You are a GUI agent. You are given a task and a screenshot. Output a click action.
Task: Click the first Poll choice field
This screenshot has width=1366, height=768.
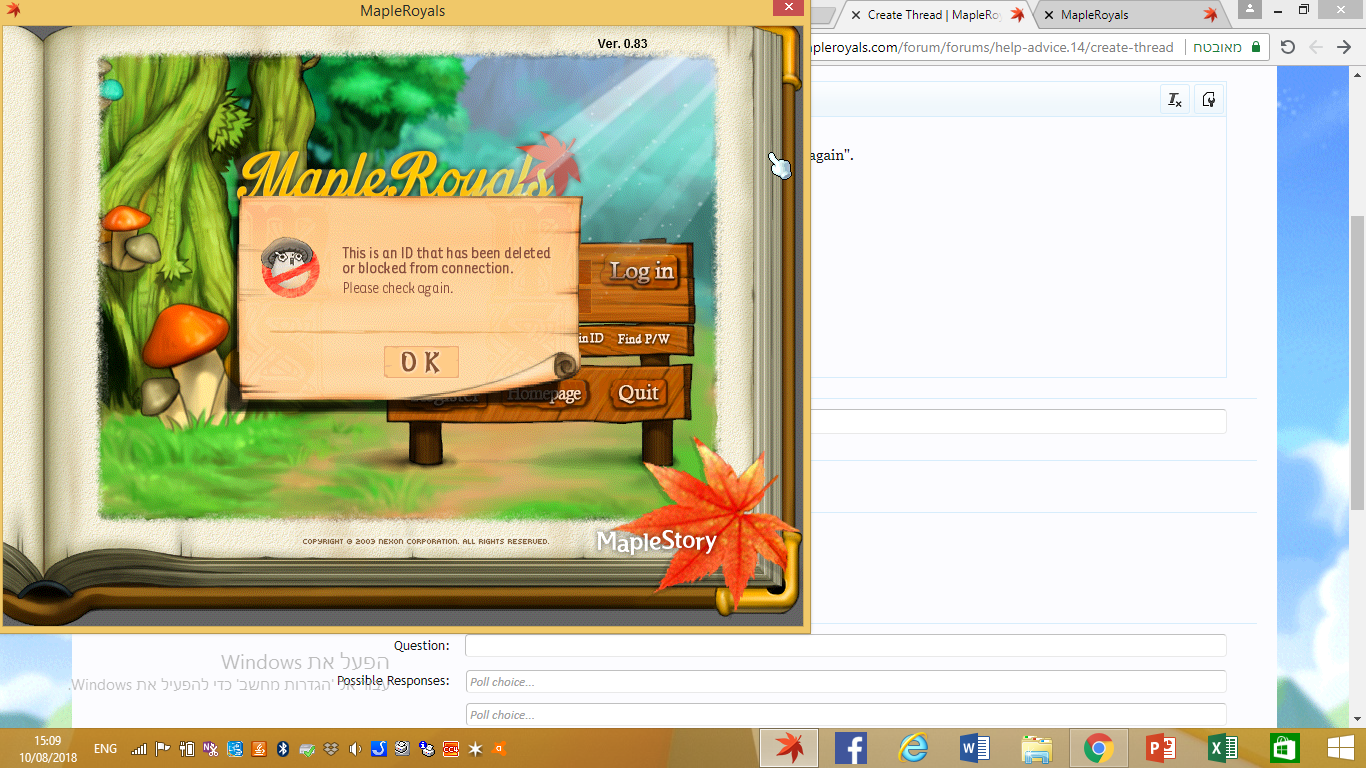(846, 682)
